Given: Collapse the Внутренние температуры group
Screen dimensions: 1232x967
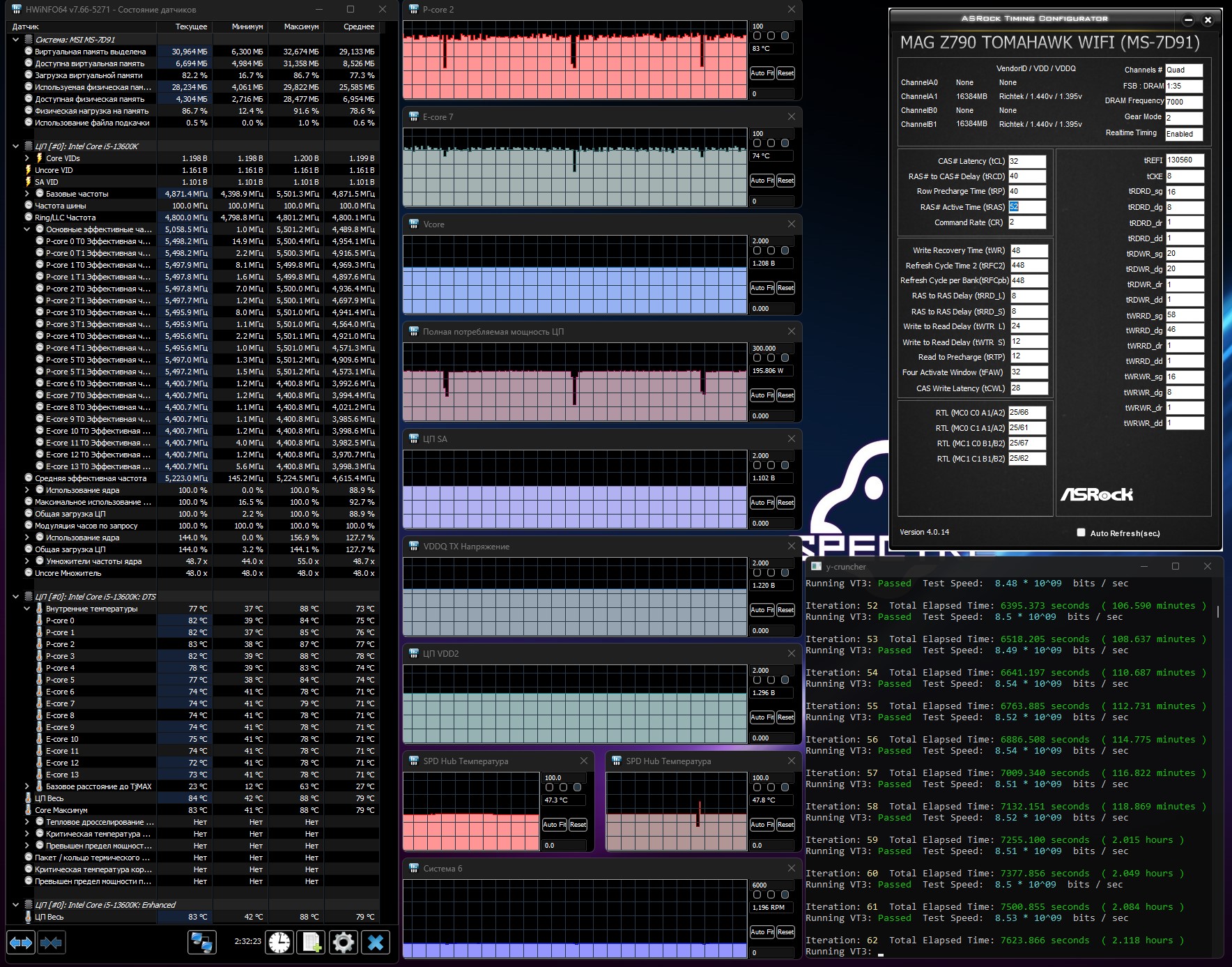Looking at the screenshot, I should coord(27,609).
